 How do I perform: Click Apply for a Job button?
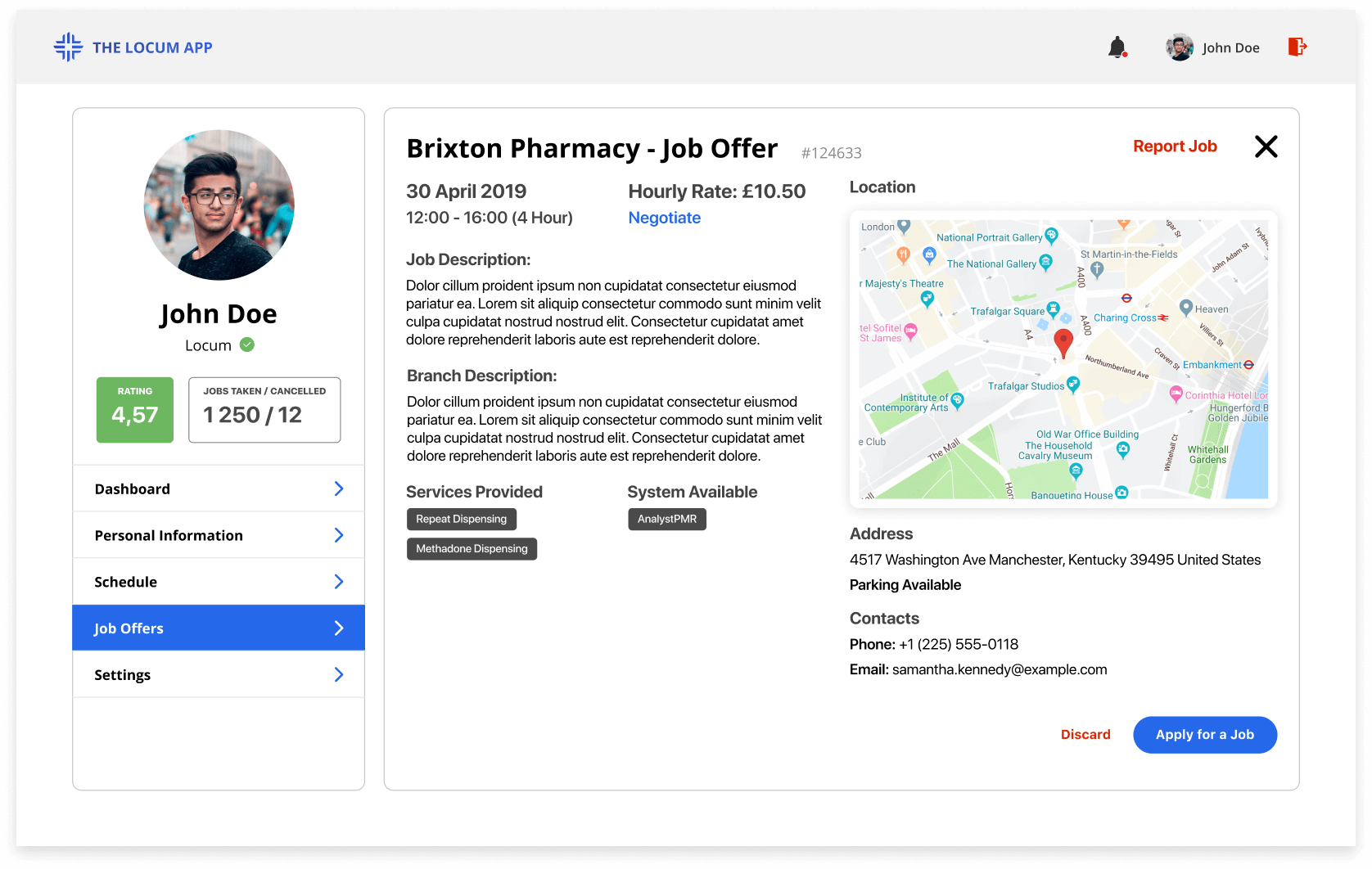coord(1205,735)
